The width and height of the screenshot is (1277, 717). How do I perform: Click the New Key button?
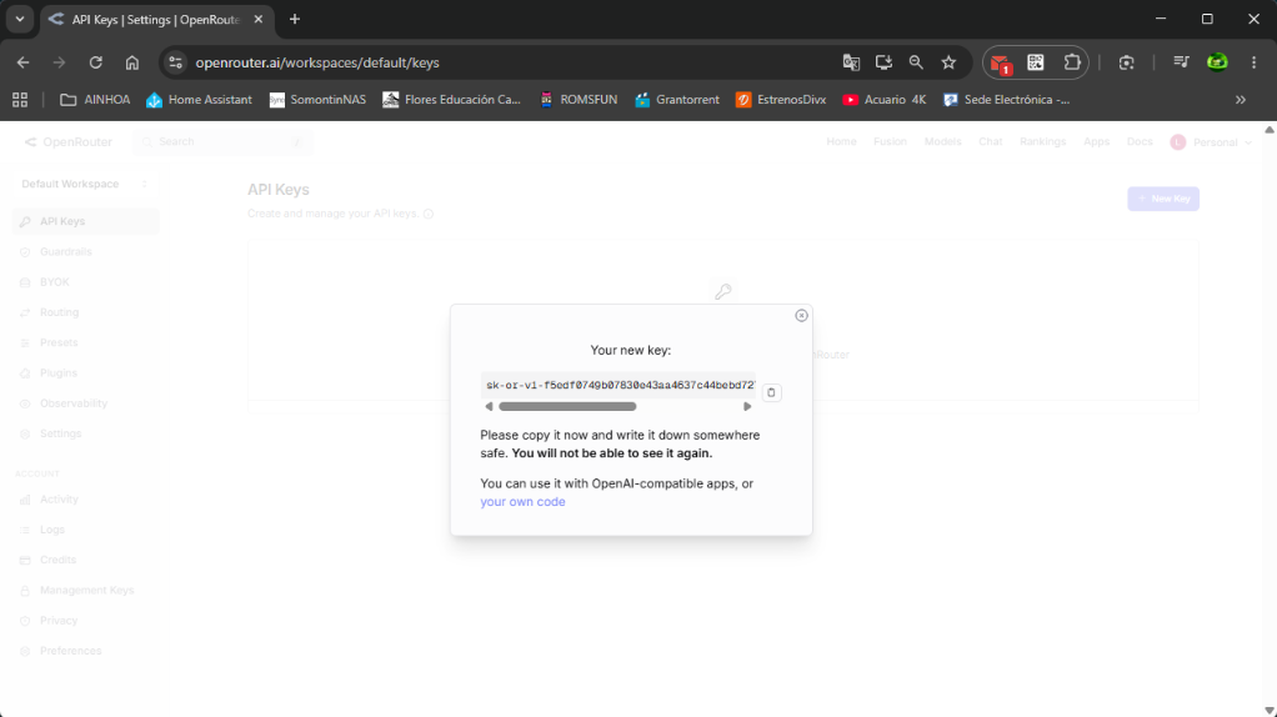click(x=1163, y=199)
